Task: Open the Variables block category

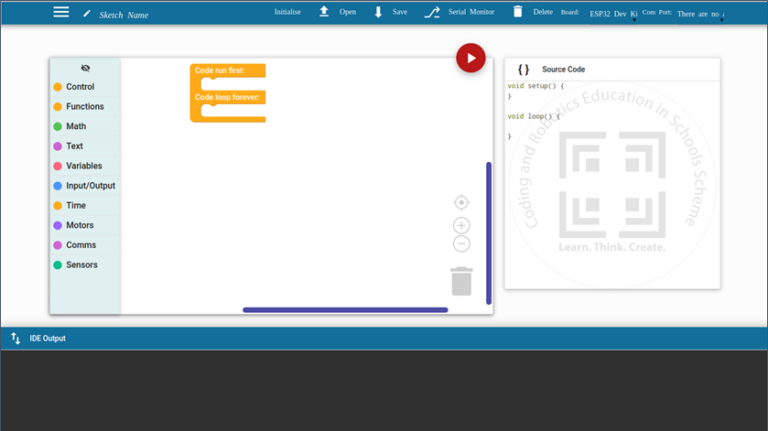Action: [85, 166]
